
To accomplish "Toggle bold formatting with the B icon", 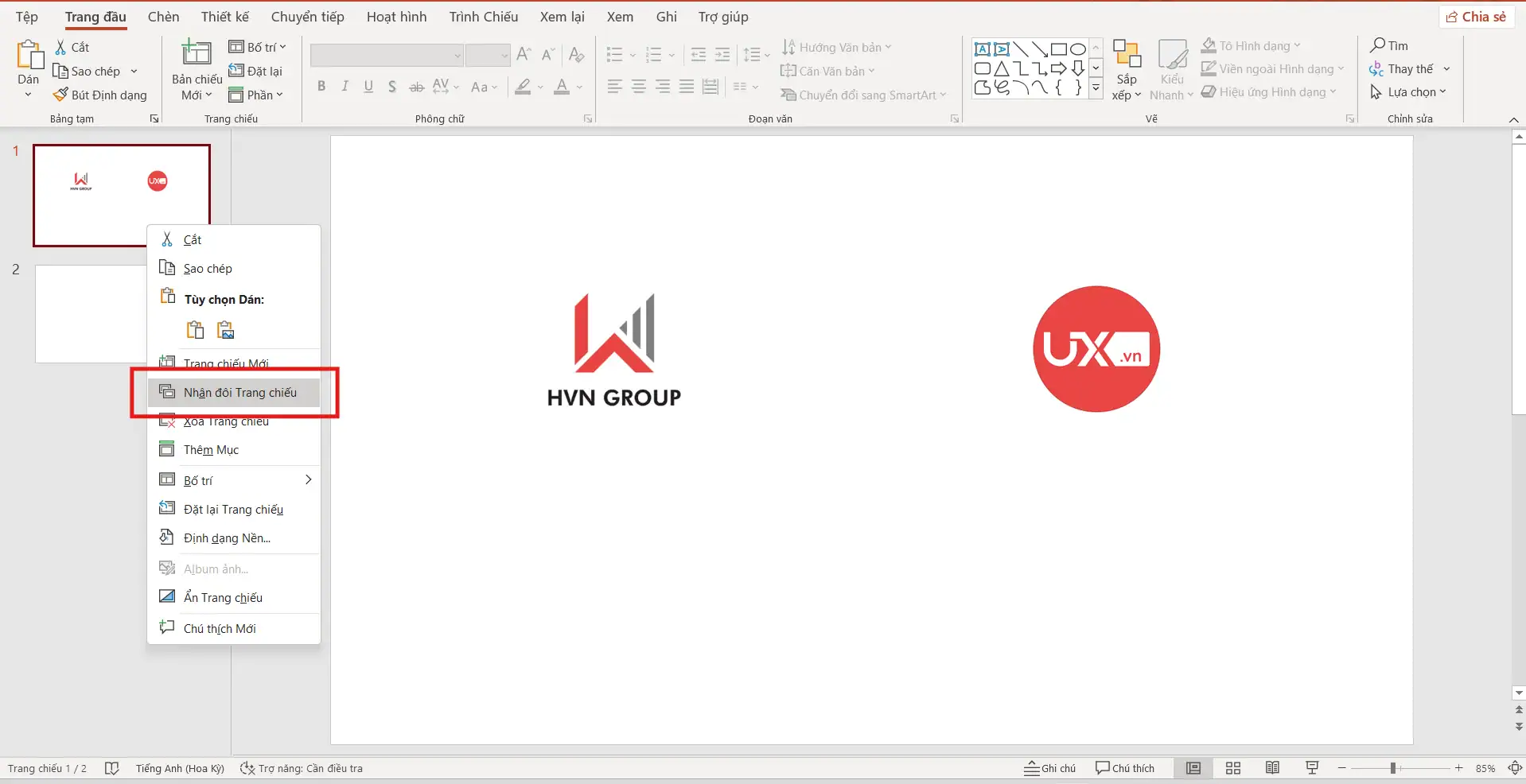I will pos(321,87).
